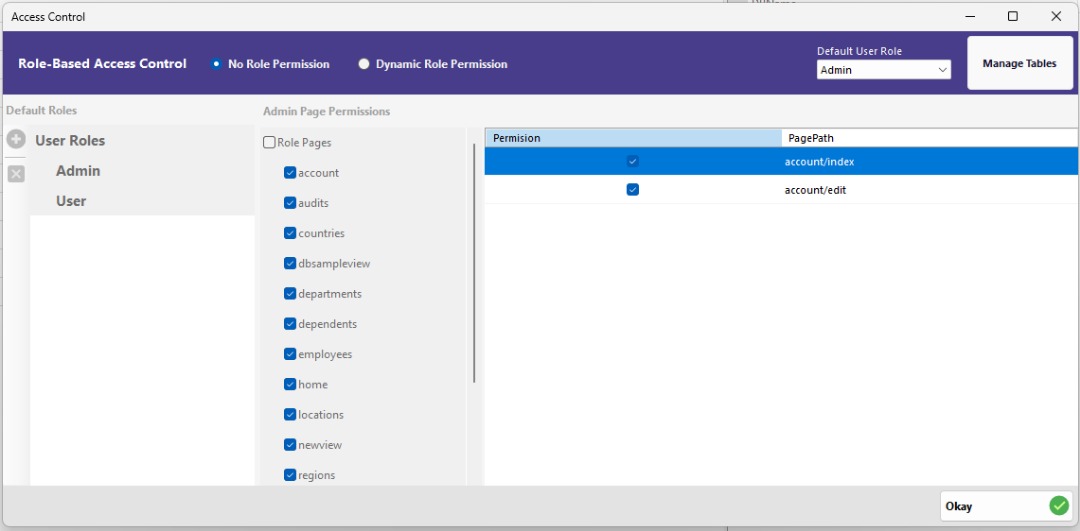This screenshot has height=531, width=1080.
Task: Toggle permission checkbox for account/index
Action: (x=632, y=161)
